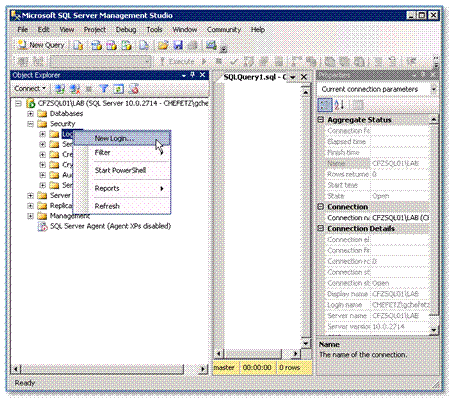
Task: Click the Object Explorer disconnect icon
Action: point(75,89)
